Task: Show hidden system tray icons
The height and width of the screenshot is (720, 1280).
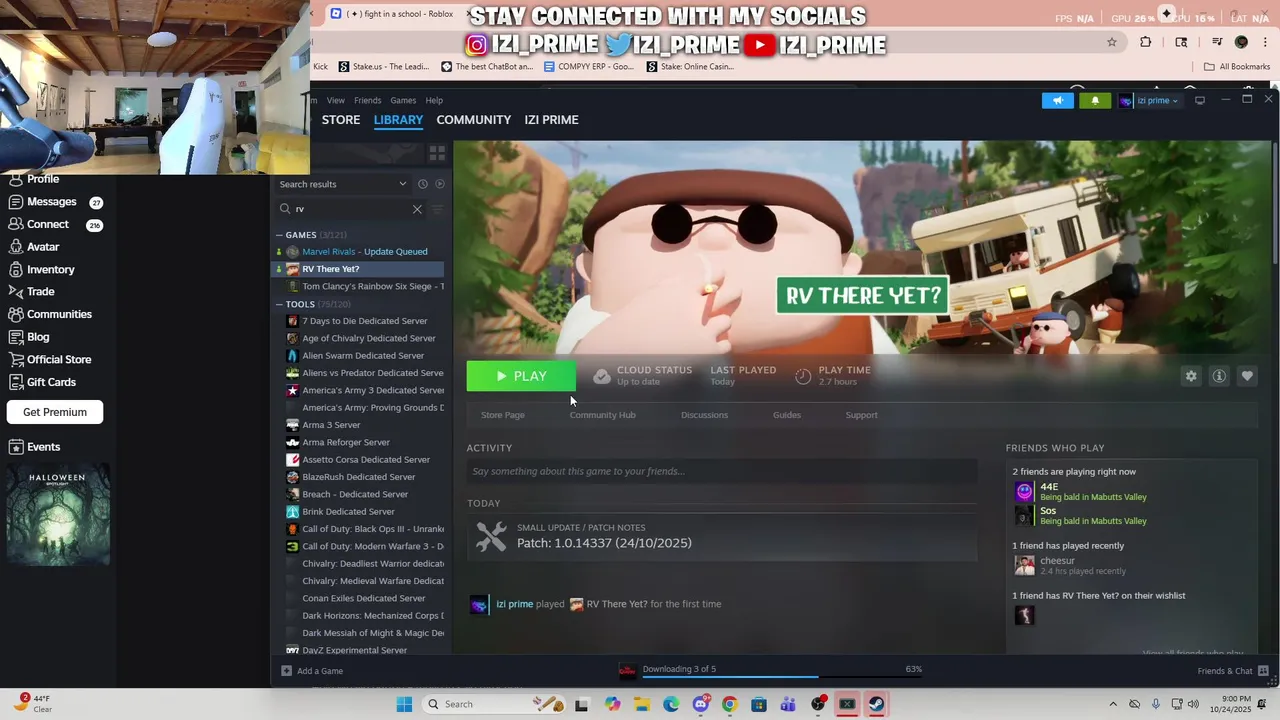Action: click(x=1113, y=704)
